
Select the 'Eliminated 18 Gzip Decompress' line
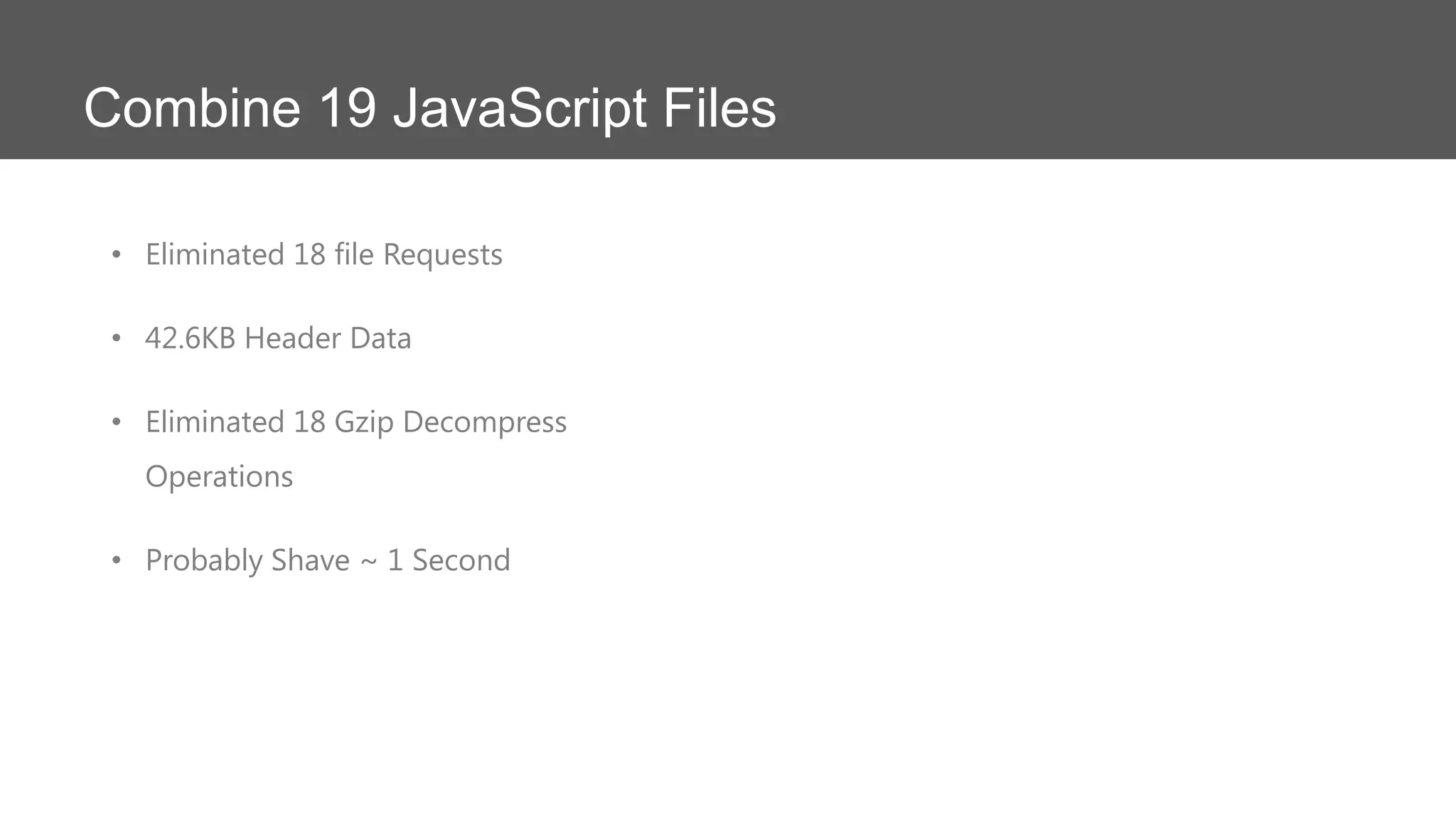tap(356, 422)
